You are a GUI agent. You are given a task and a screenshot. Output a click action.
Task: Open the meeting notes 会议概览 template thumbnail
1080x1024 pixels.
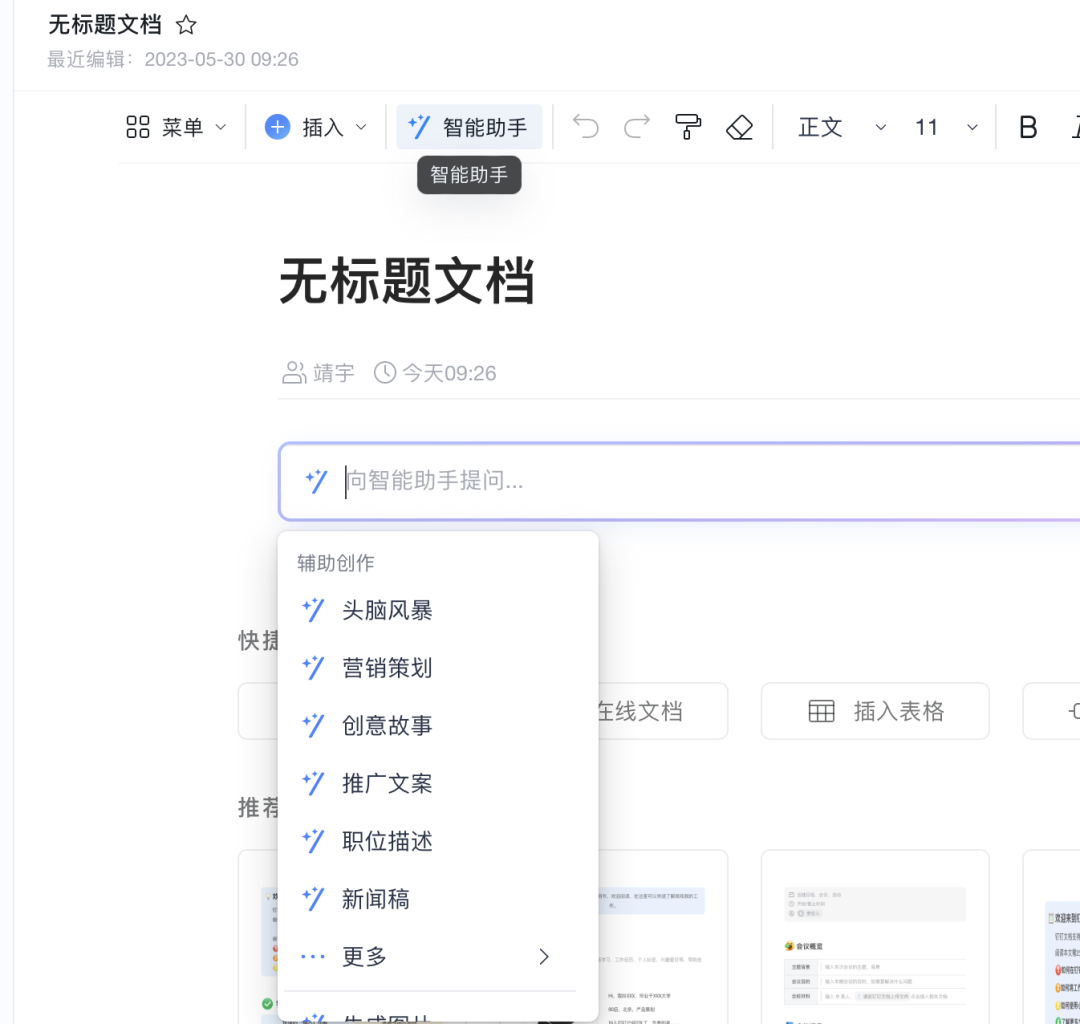coord(875,937)
